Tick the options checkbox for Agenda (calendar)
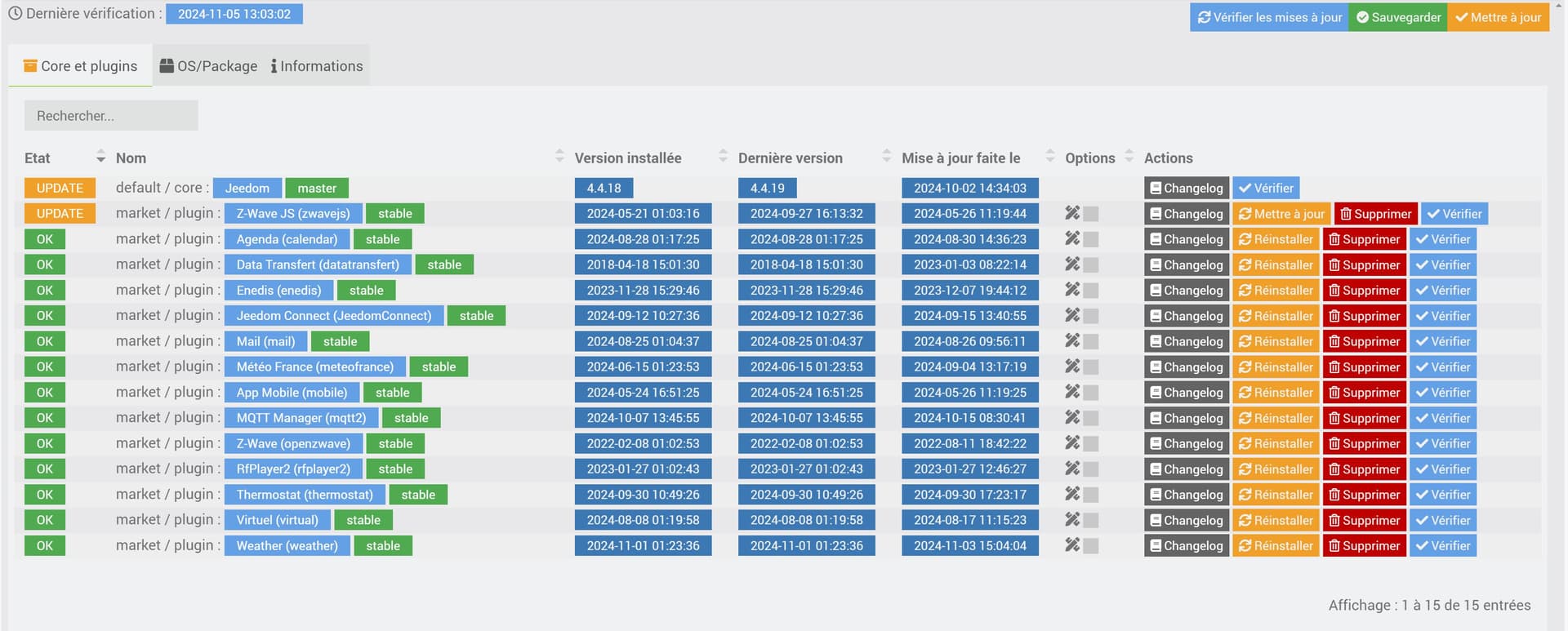The height and width of the screenshot is (631, 1568). click(1091, 239)
